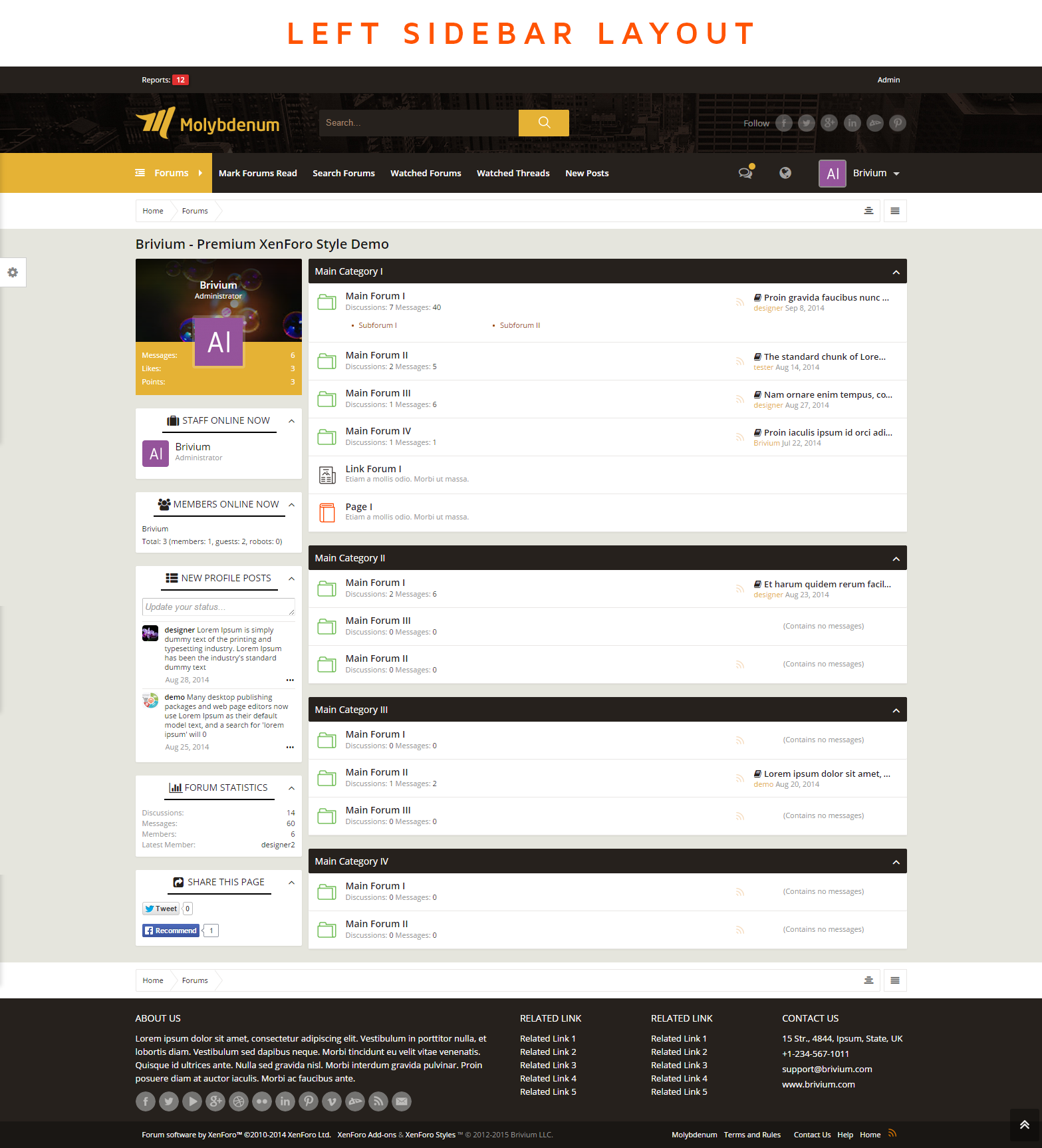Click Facebook Recommend button
Viewport: 1042px width, 1148px height.
click(171, 931)
